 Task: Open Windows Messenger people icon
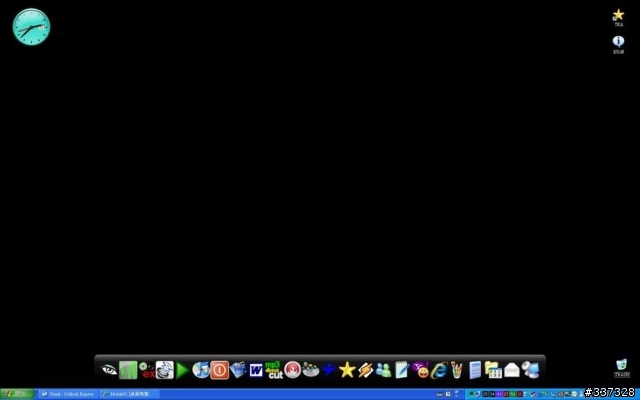[383, 370]
